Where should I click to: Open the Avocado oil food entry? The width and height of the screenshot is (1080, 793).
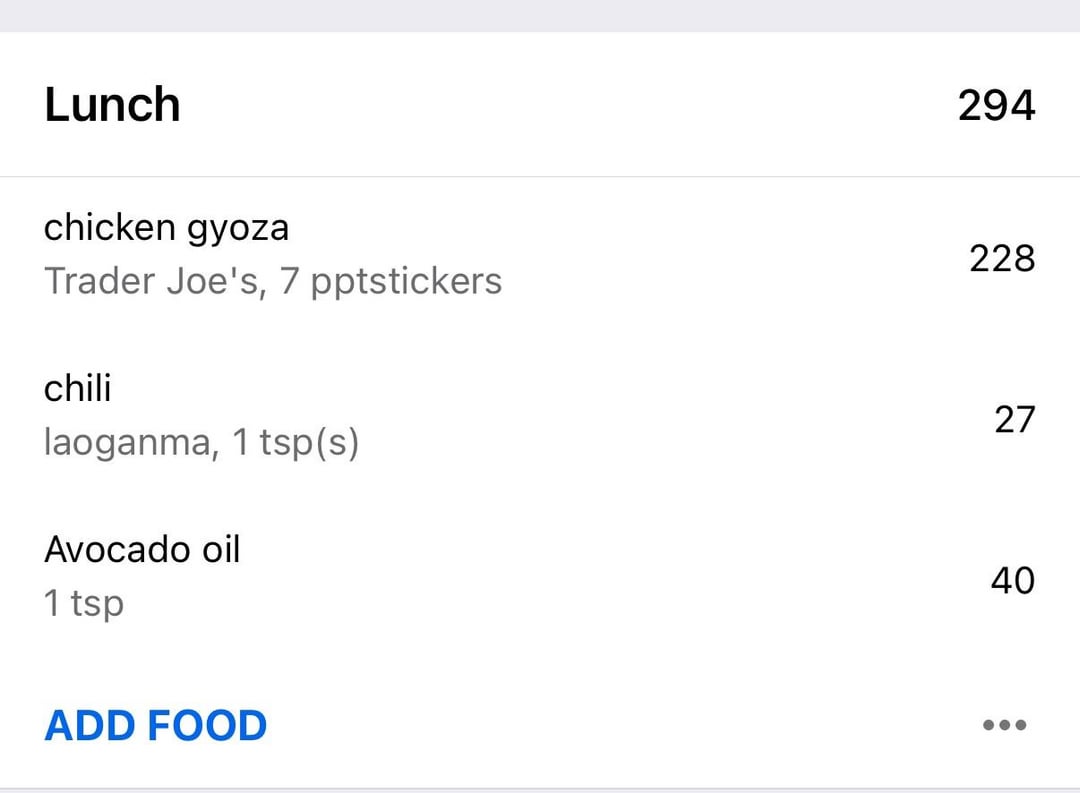pos(540,577)
